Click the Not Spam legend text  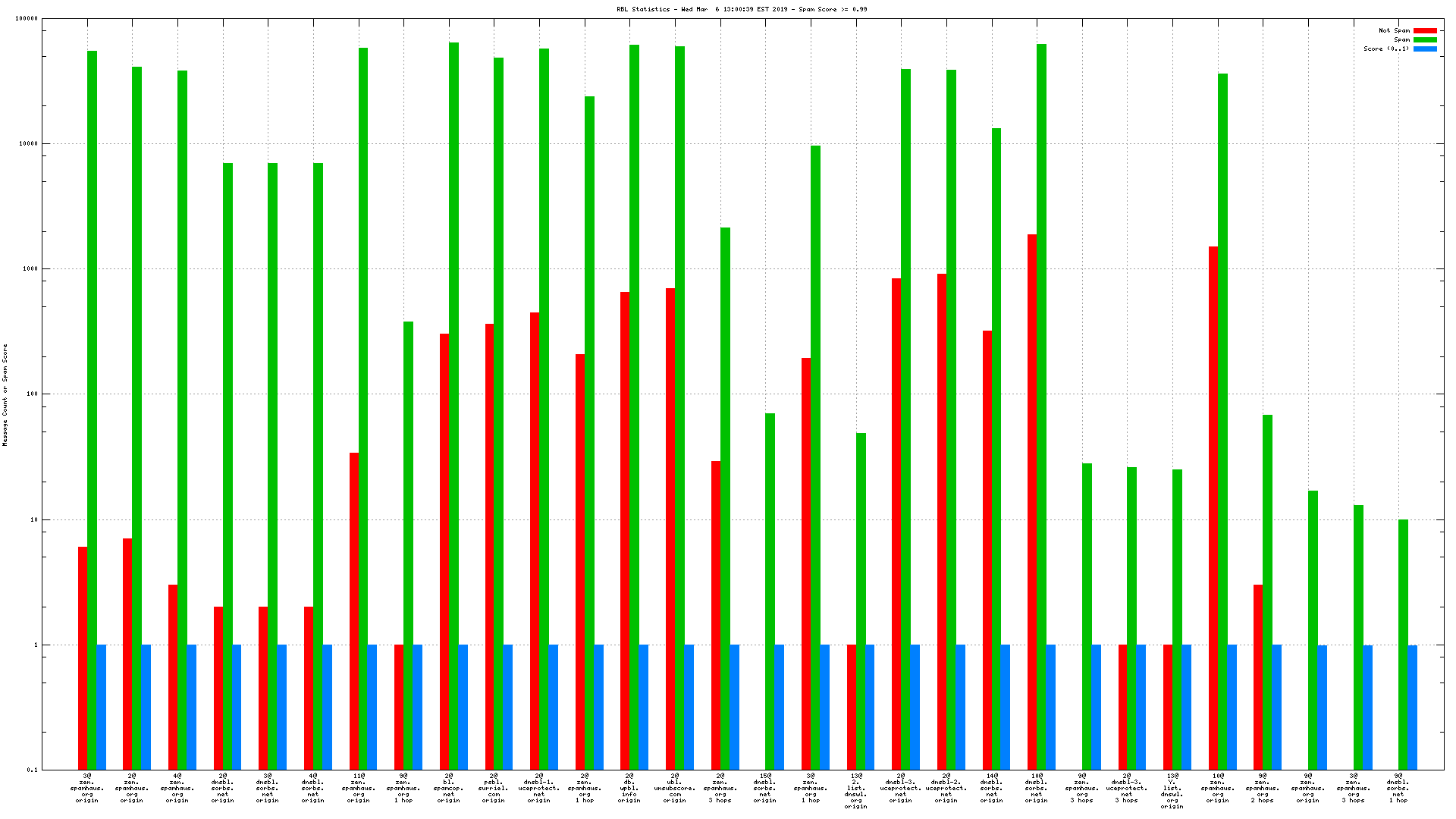[x=1394, y=31]
